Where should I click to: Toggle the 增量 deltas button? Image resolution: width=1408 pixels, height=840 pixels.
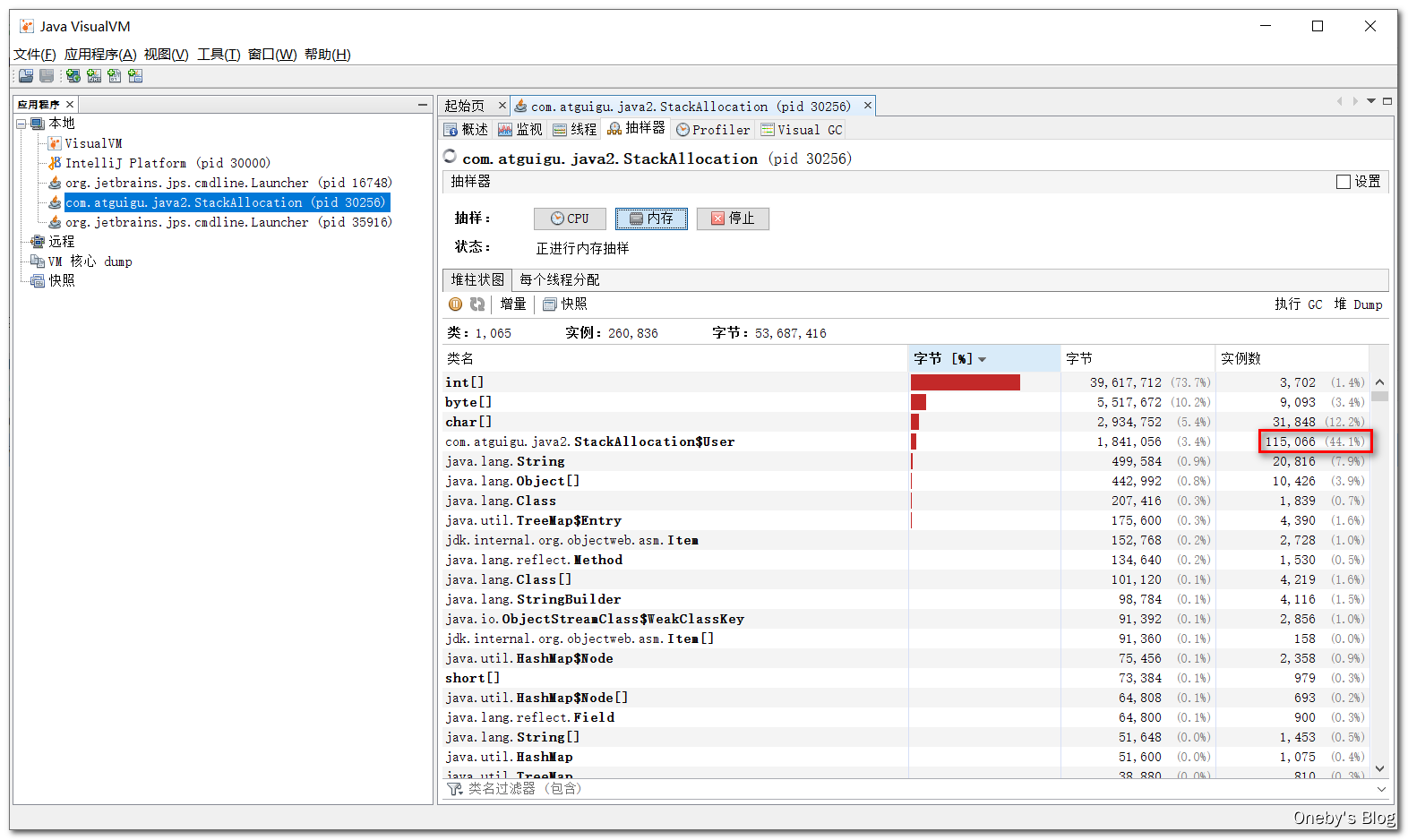(x=513, y=304)
